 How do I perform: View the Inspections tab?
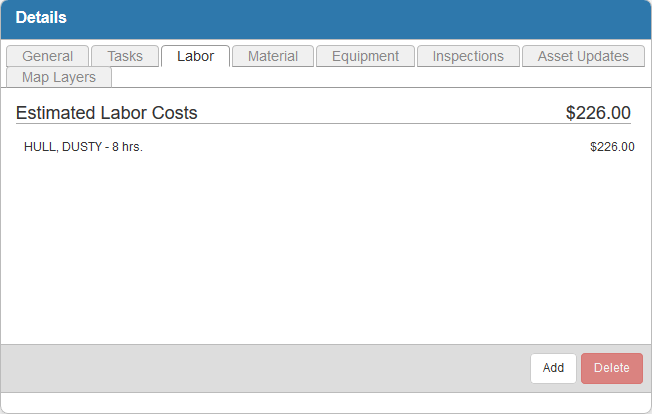[x=468, y=56]
